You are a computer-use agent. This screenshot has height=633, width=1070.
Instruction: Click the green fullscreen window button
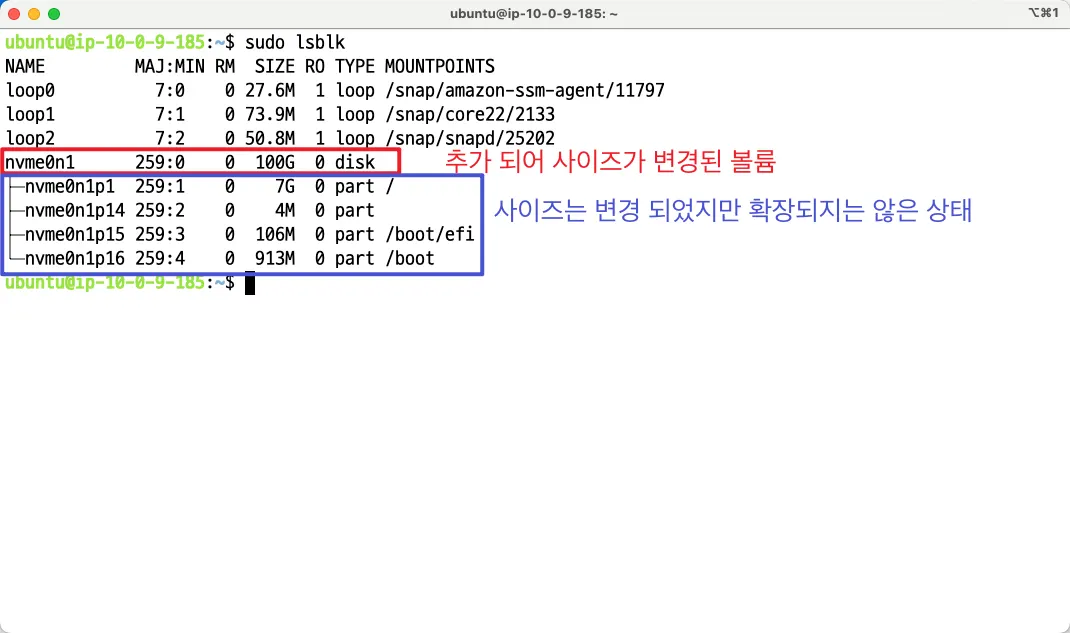[x=54, y=14]
